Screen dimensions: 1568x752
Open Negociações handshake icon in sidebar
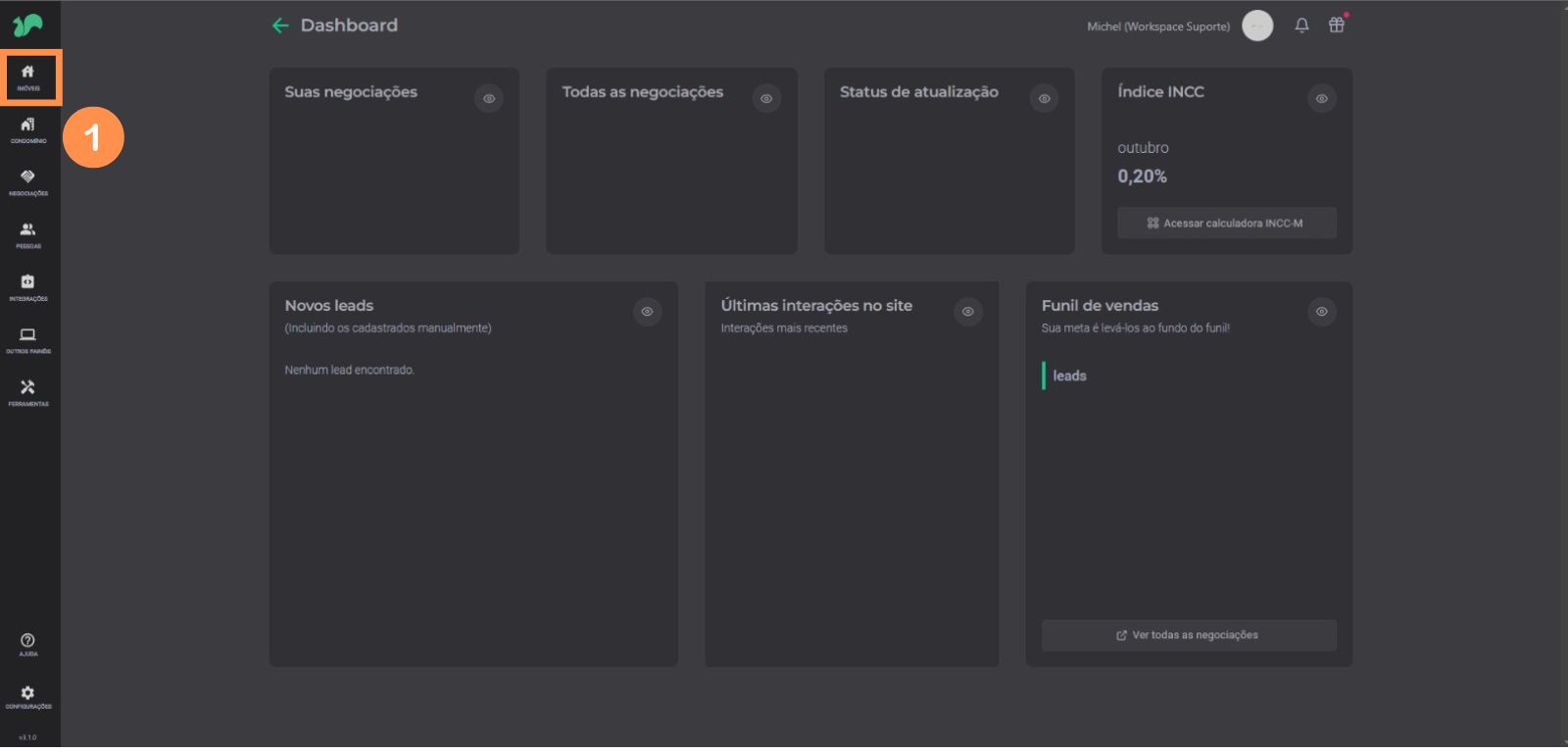(28, 182)
